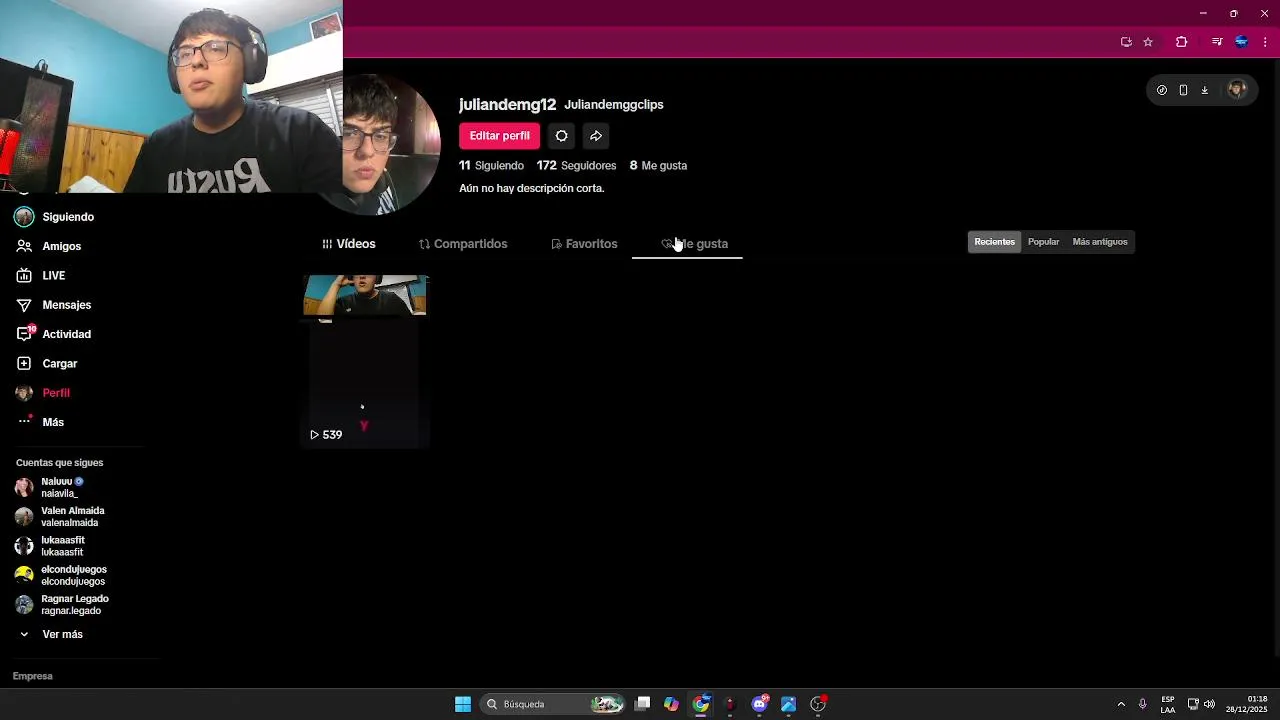Click the 8 Me gusta count
The height and width of the screenshot is (720, 1280).
click(x=658, y=166)
